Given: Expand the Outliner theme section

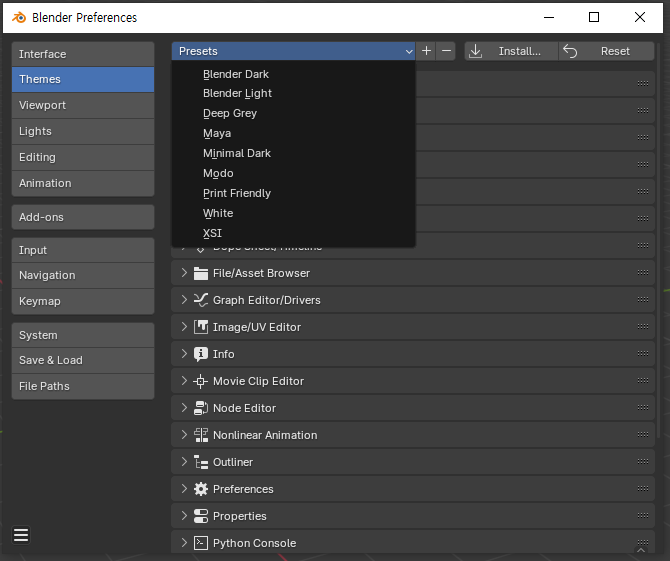Looking at the screenshot, I should coord(184,461).
